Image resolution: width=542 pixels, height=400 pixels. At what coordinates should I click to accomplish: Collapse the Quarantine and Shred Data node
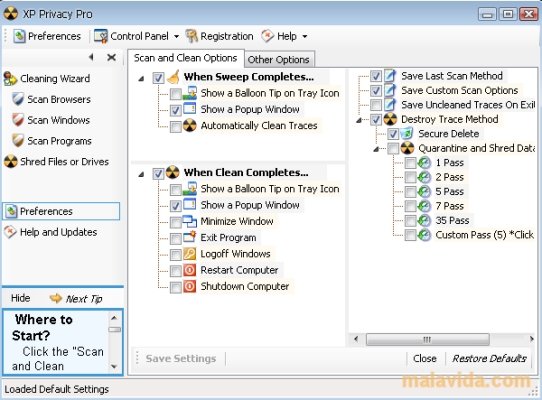tap(376, 149)
